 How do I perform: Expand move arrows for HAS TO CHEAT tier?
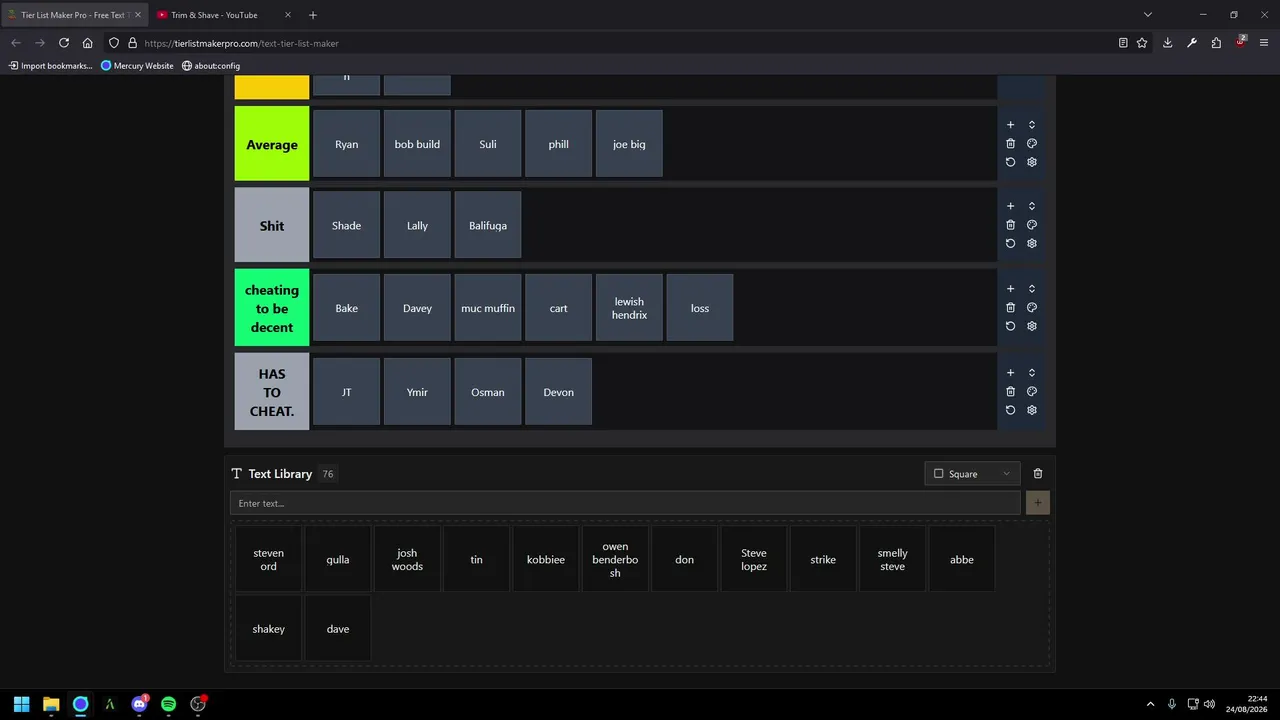coord(1032,373)
